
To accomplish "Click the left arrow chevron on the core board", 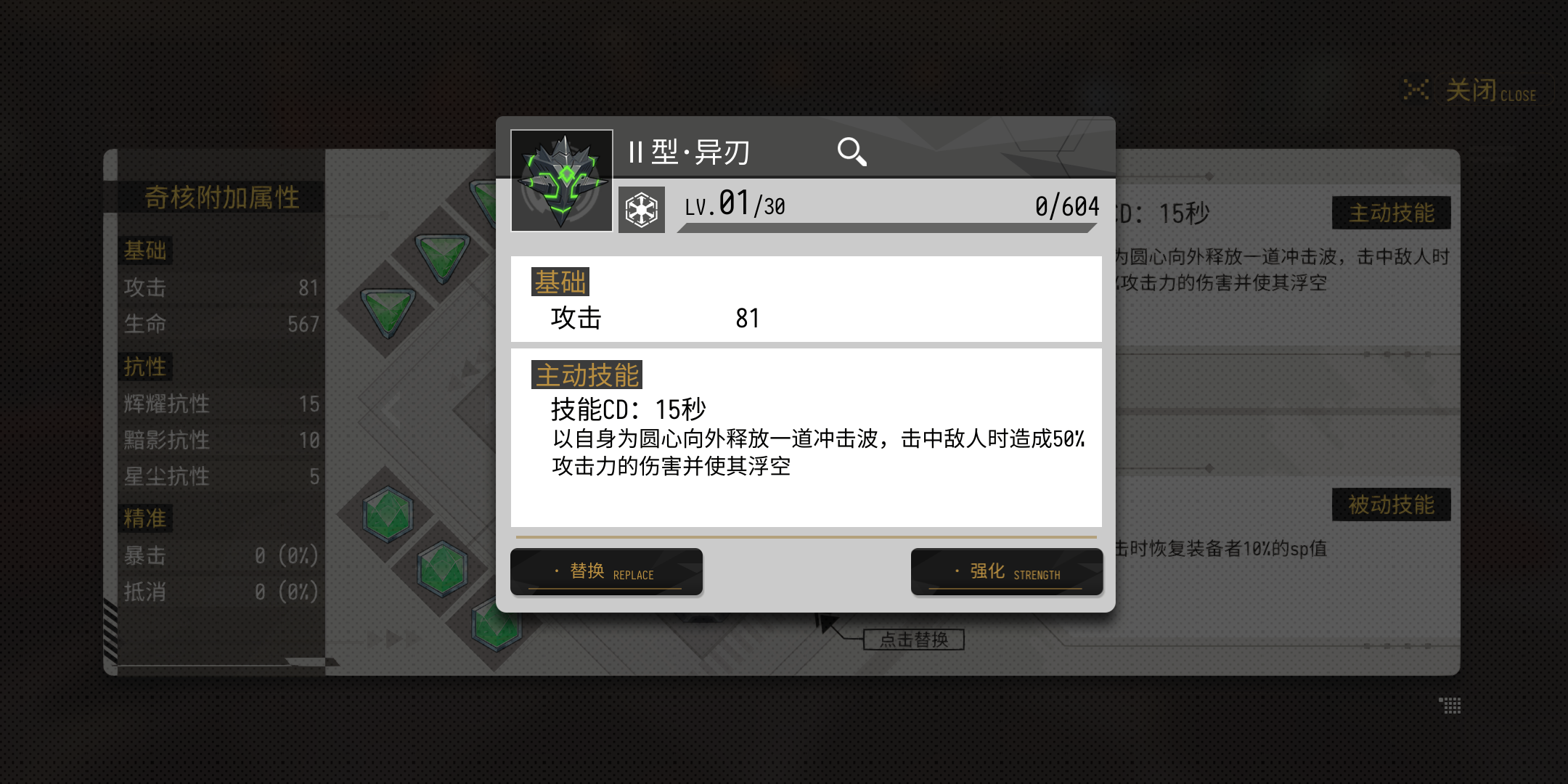I will 393,411.
